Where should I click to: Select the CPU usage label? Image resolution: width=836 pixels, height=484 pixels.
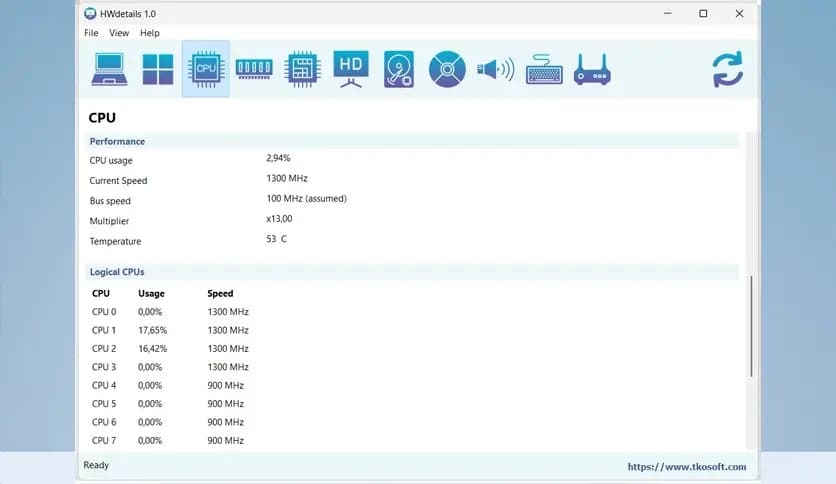click(111, 160)
